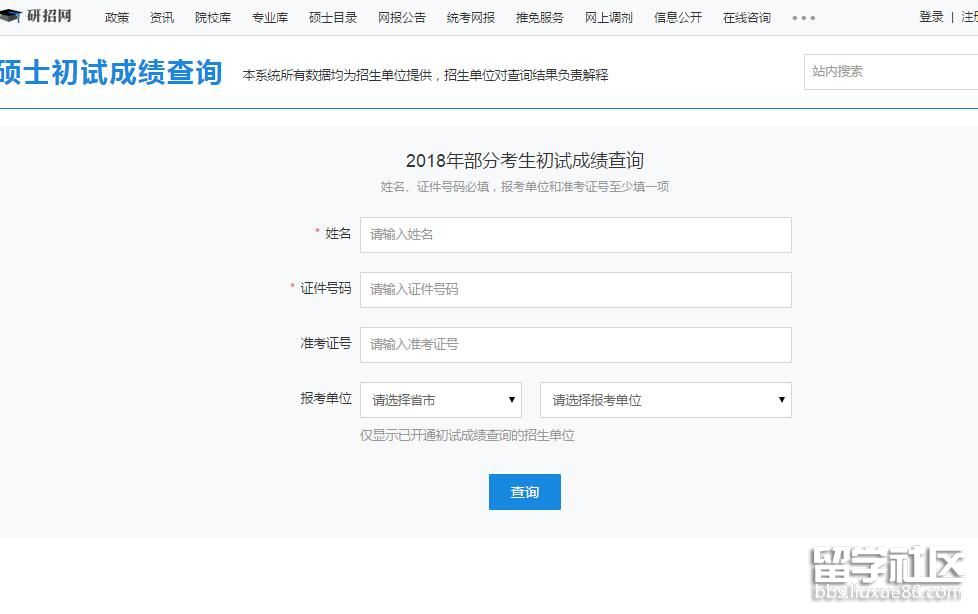View 网报公告 announcements
This screenshot has height=614, width=978.
point(401,17)
